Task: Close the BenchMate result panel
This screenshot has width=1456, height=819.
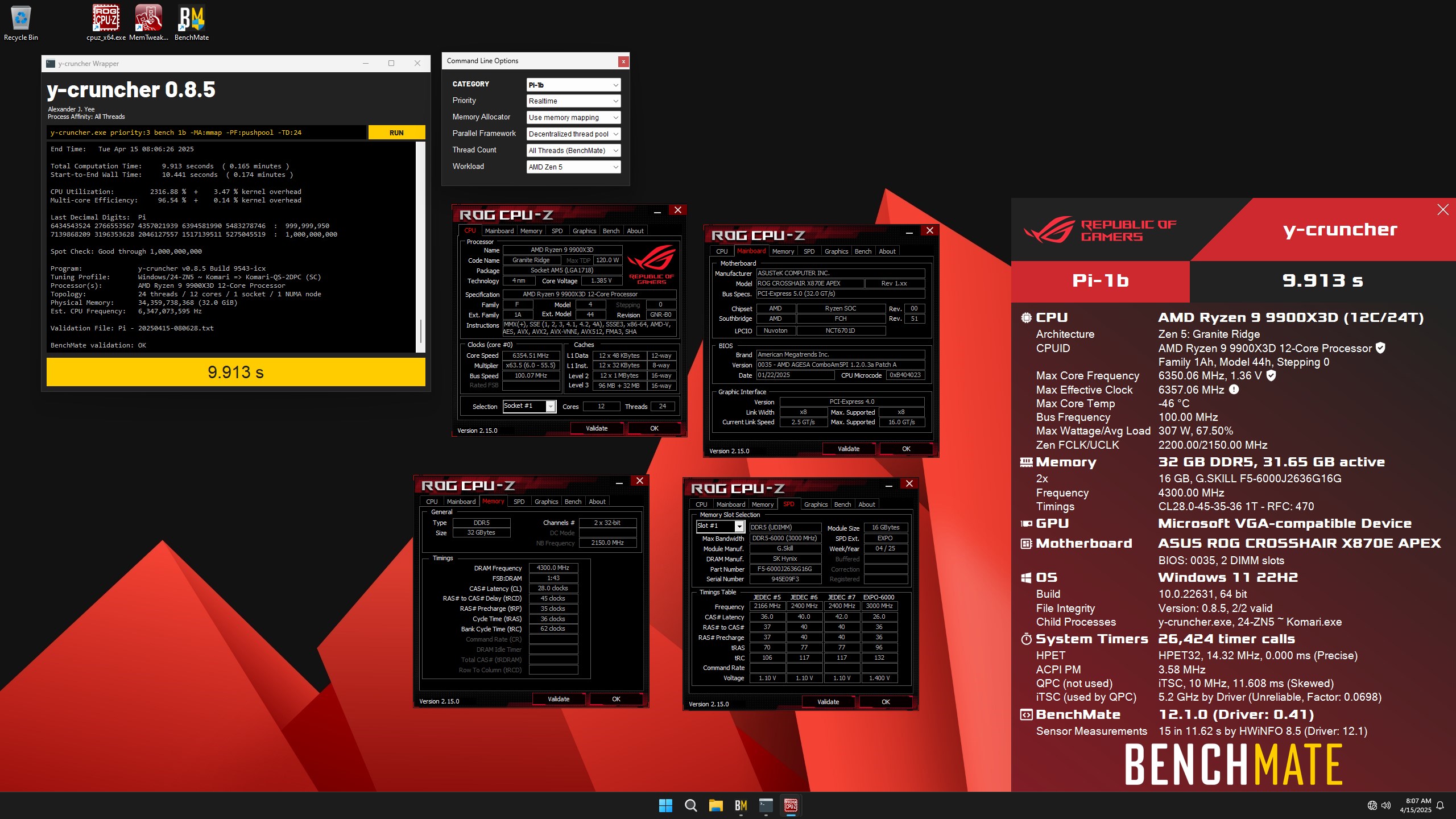Action: pyautogui.click(x=1443, y=210)
